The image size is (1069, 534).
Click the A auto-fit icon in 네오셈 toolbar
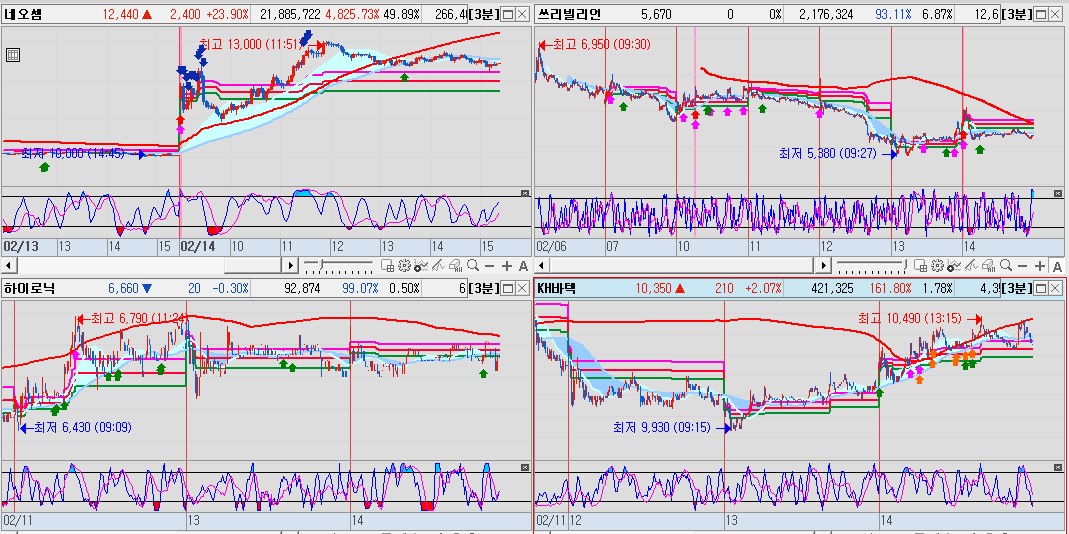click(x=524, y=266)
